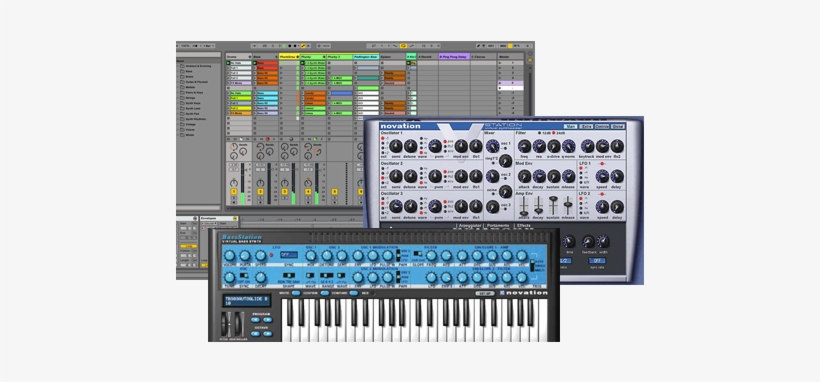Select the Paddington Bear track header
The image size is (820, 382).
coord(366,57)
